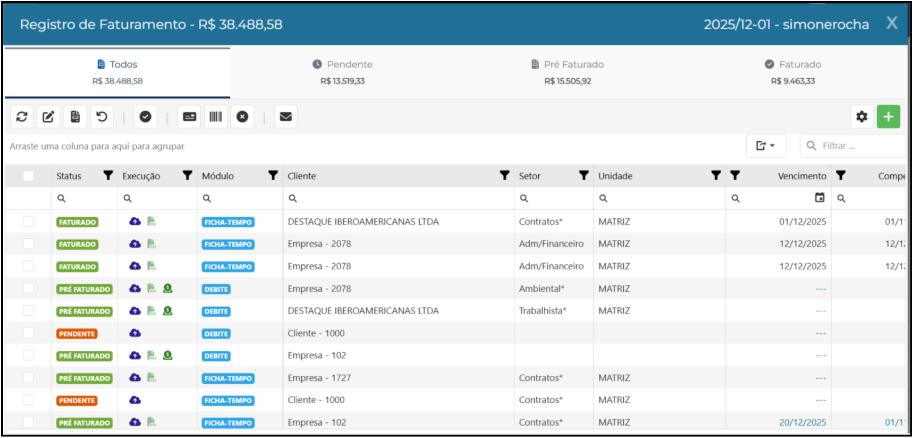Click the Módulo column search field

coord(240,198)
